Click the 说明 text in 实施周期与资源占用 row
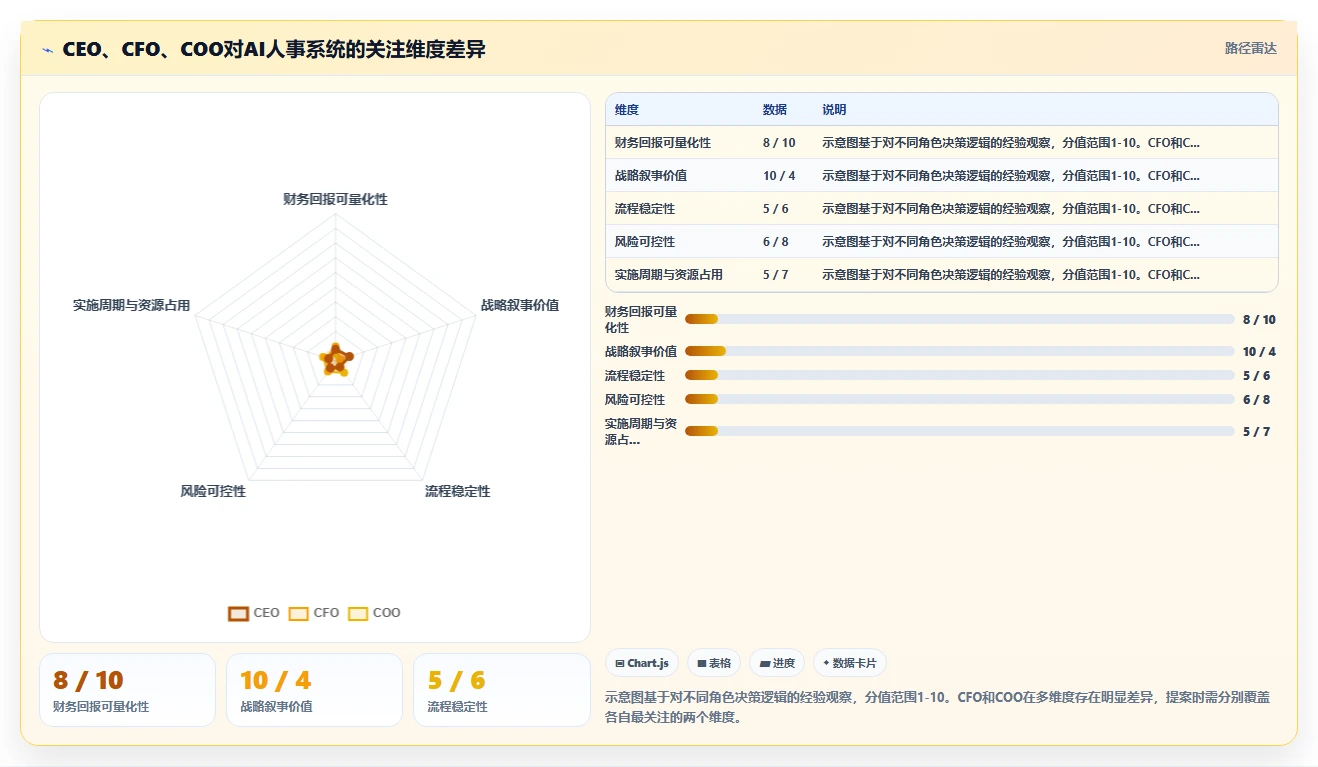Image resolution: width=1318 pixels, height=767 pixels. tap(1011, 275)
